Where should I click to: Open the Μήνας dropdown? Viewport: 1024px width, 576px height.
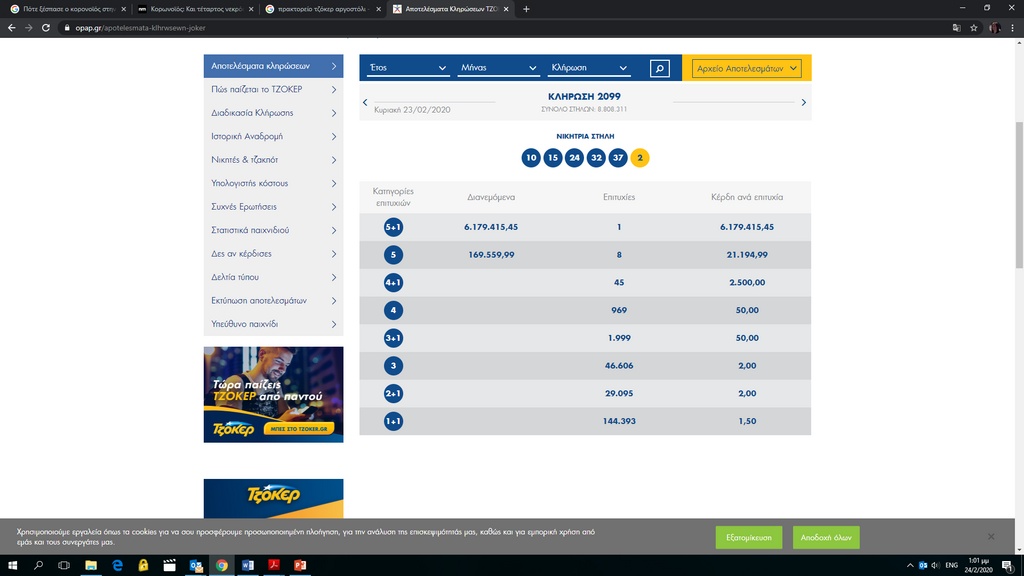498,68
